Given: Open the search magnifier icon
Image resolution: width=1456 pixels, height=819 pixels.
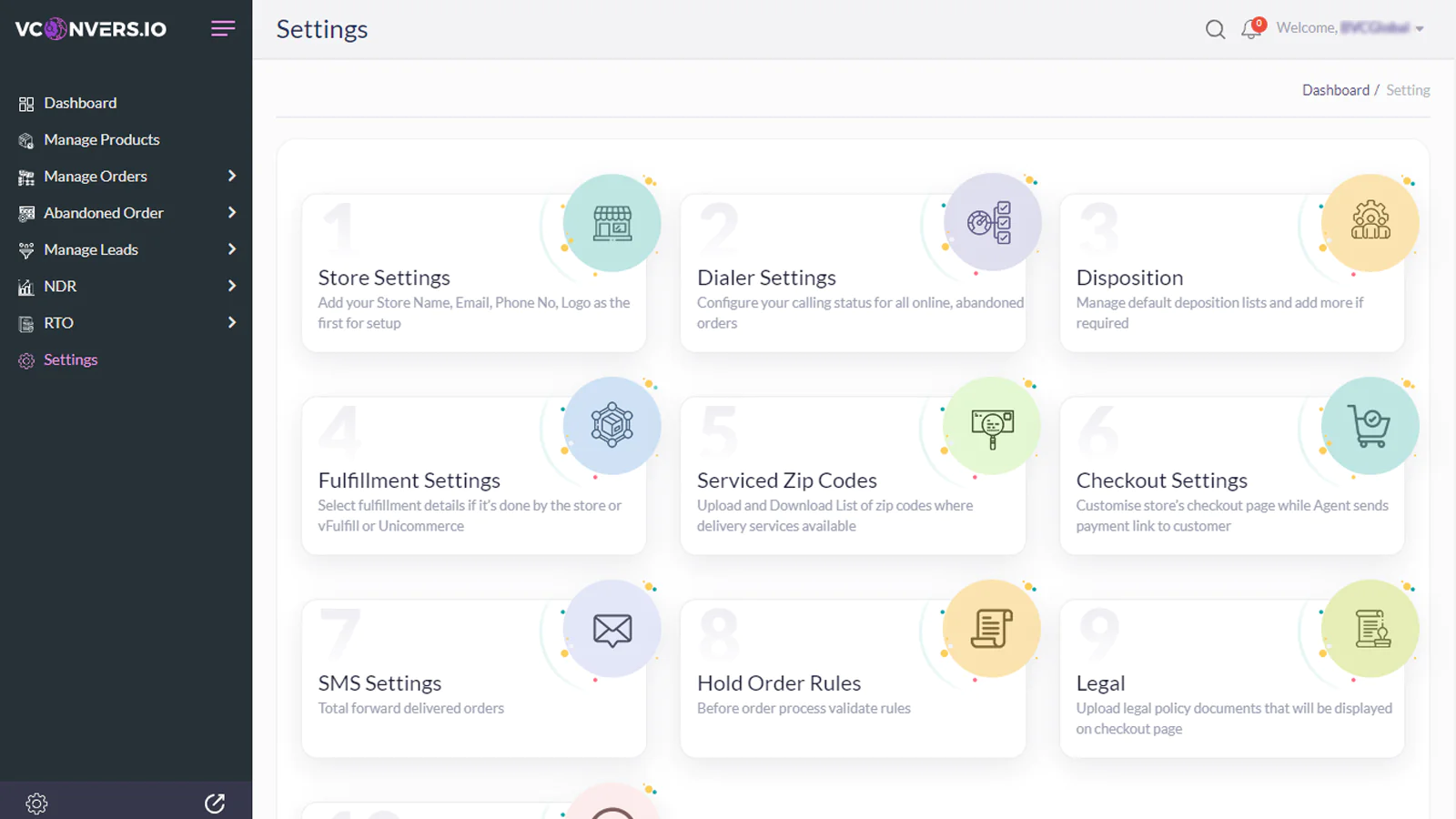Looking at the screenshot, I should (x=1215, y=29).
